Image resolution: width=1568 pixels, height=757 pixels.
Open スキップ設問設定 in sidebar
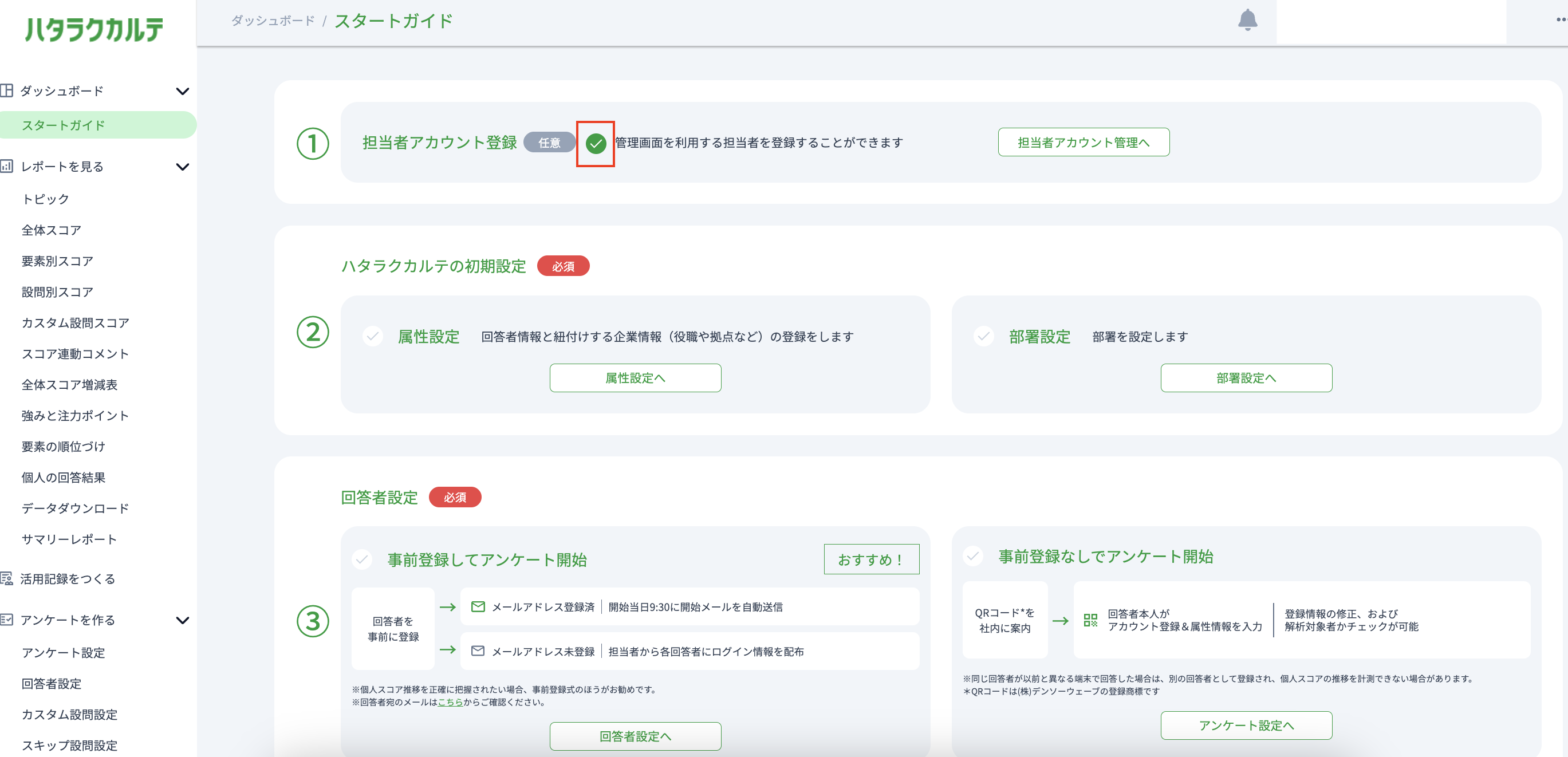tap(69, 746)
